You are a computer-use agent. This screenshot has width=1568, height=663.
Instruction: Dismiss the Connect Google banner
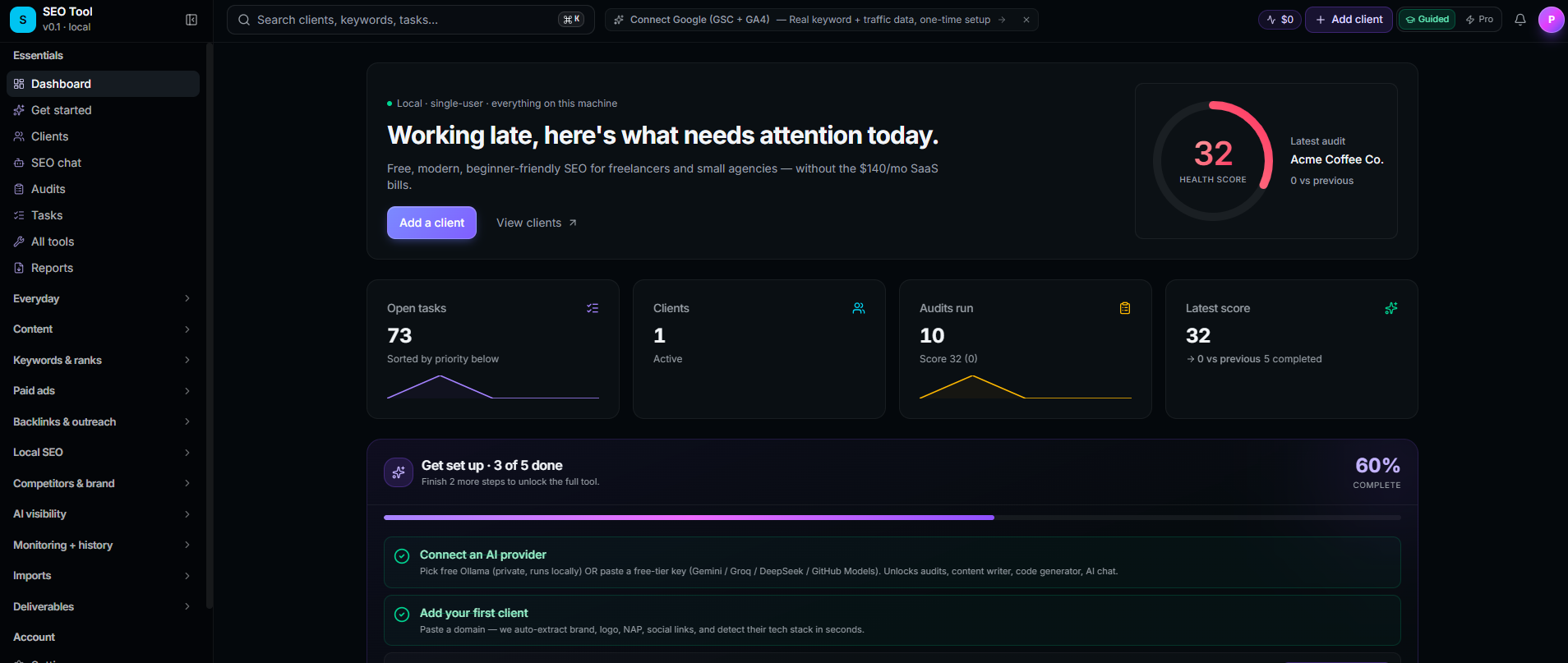click(x=1026, y=20)
